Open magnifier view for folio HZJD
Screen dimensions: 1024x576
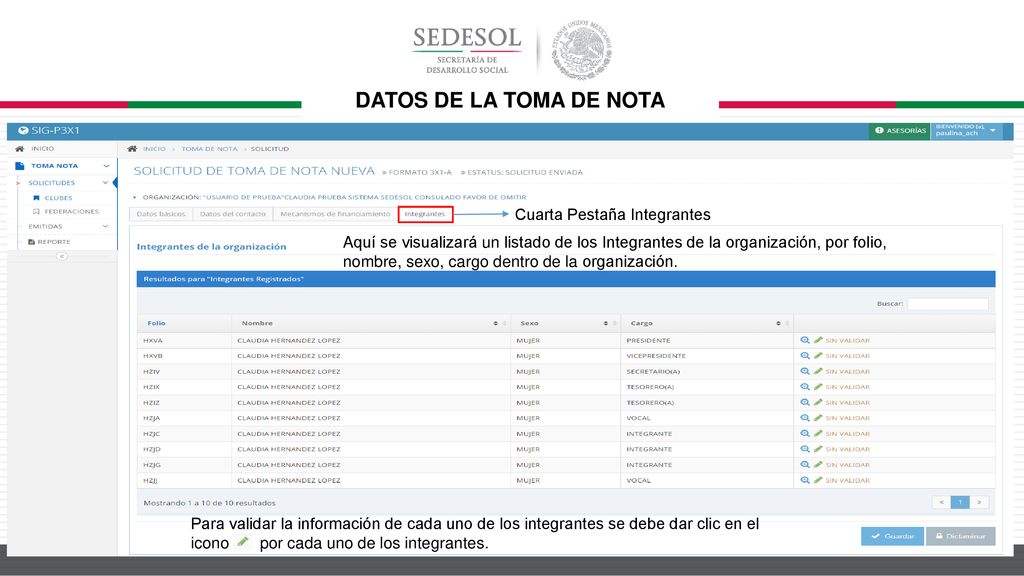coord(805,449)
